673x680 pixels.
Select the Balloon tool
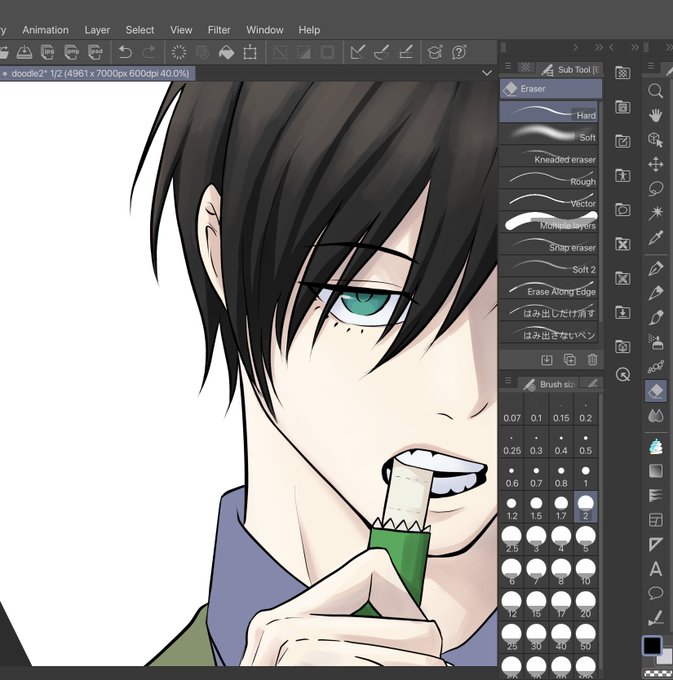tap(656, 593)
